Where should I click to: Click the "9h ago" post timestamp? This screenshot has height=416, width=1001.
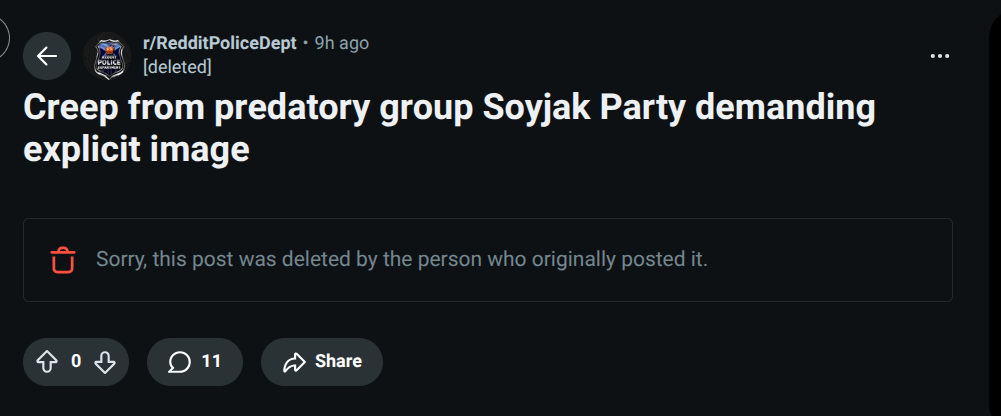pos(342,43)
